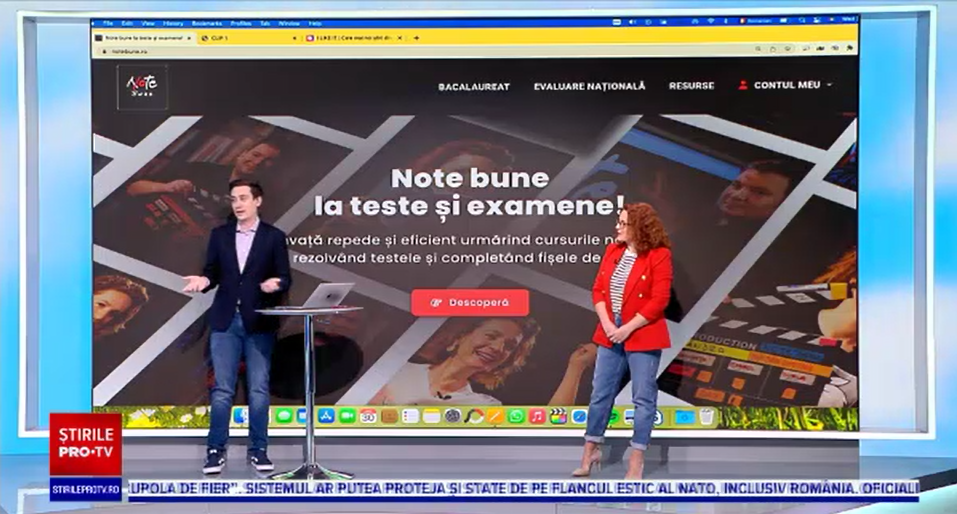
Task: Expand the Contul Meu account dropdown
Action: (x=785, y=86)
